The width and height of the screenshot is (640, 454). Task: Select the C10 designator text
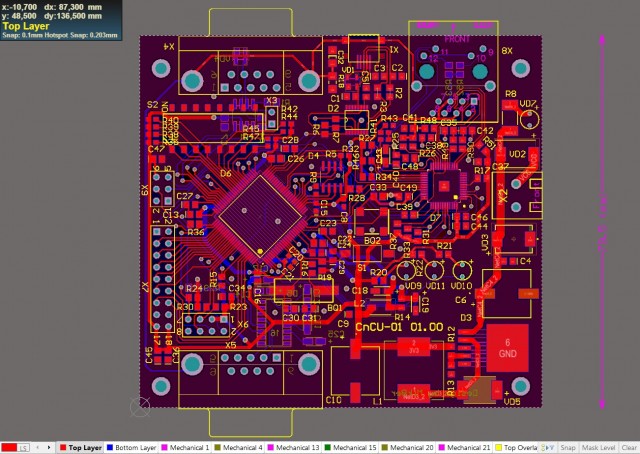click(333, 401)
